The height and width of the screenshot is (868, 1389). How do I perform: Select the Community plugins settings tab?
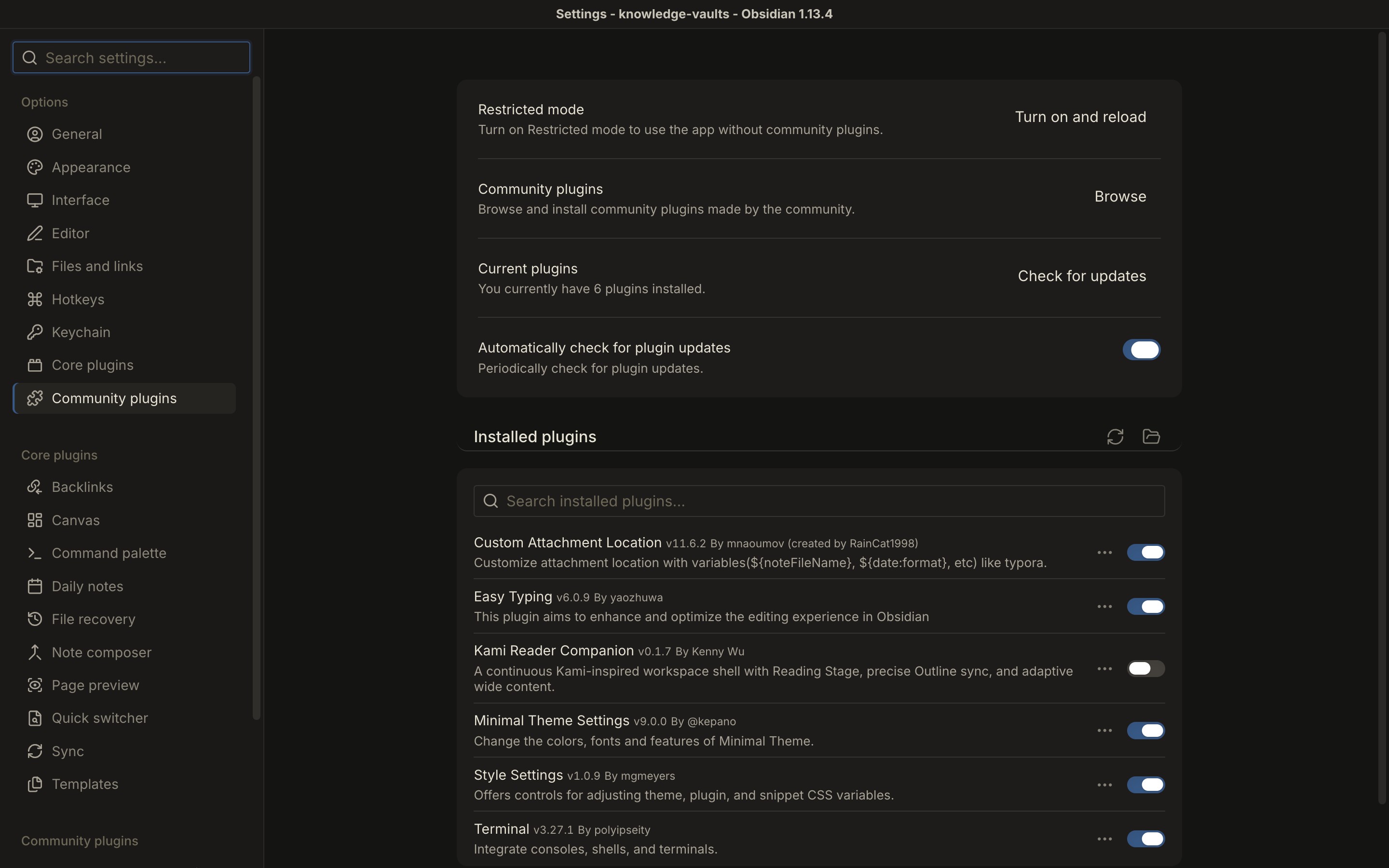(124, 398)
